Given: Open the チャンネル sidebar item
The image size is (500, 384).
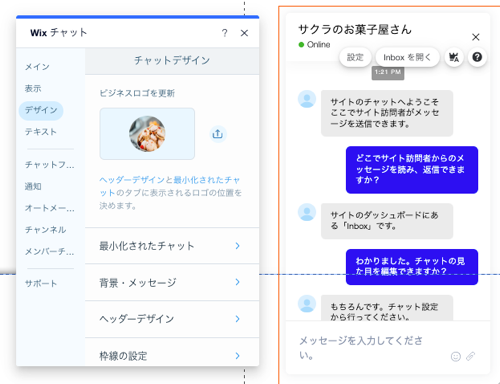Looking at the screenshot, I should tap(45, 230).
